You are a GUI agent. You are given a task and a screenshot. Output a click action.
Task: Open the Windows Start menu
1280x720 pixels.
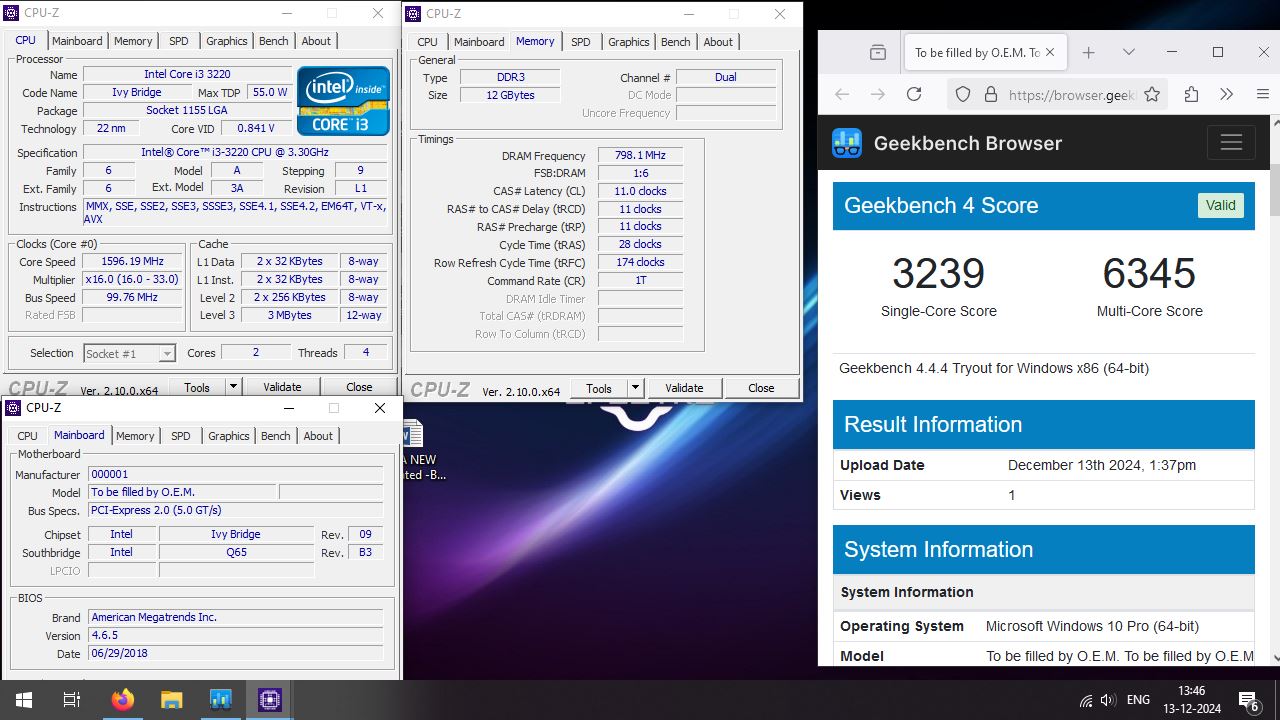click(x=24, y=700)
